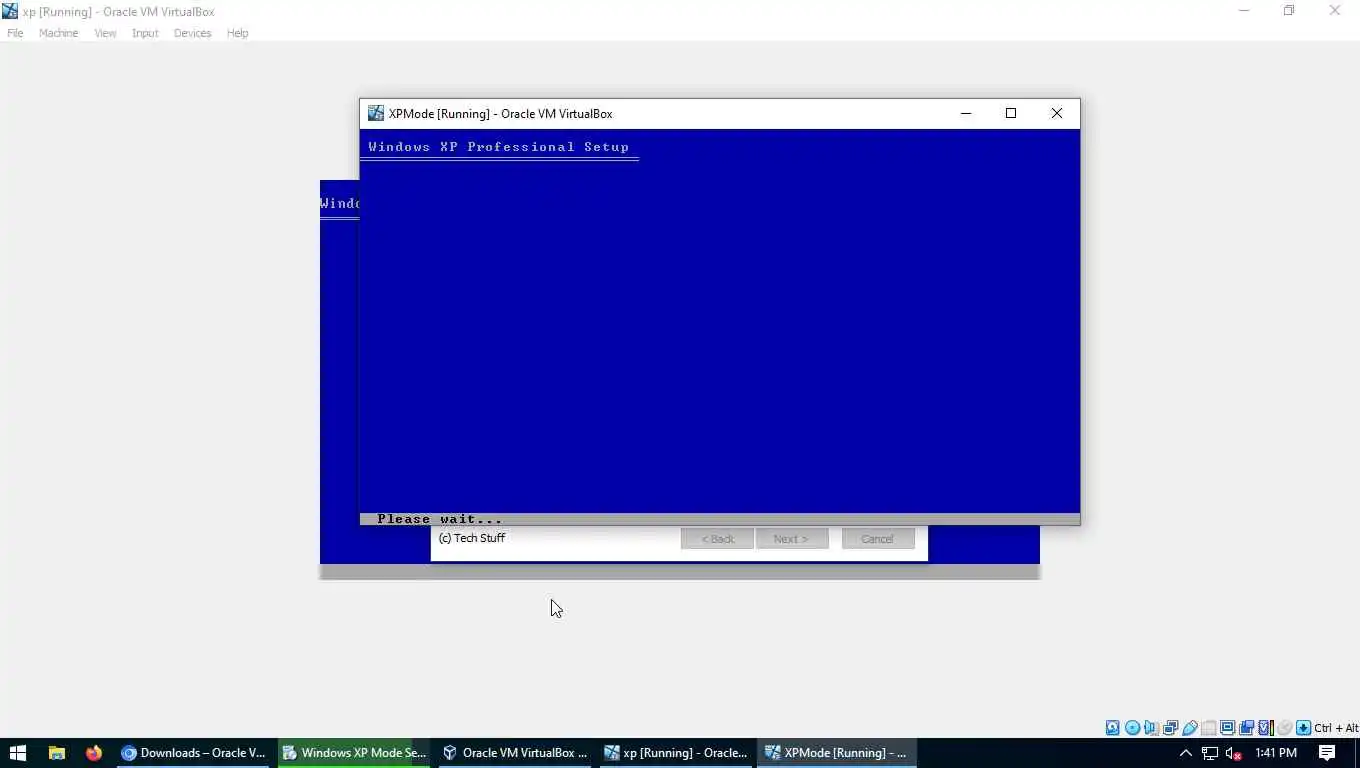Click the display settings status icon
This screenshot has height=768, width=1360.
coord(1227,728)
